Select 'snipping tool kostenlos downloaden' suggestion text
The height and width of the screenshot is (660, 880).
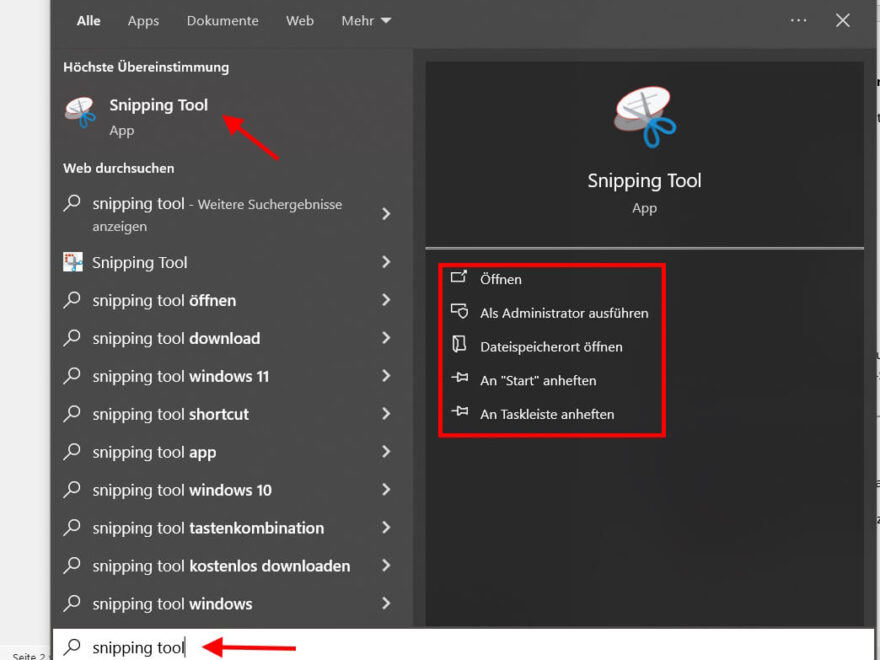tap(221, 566)
